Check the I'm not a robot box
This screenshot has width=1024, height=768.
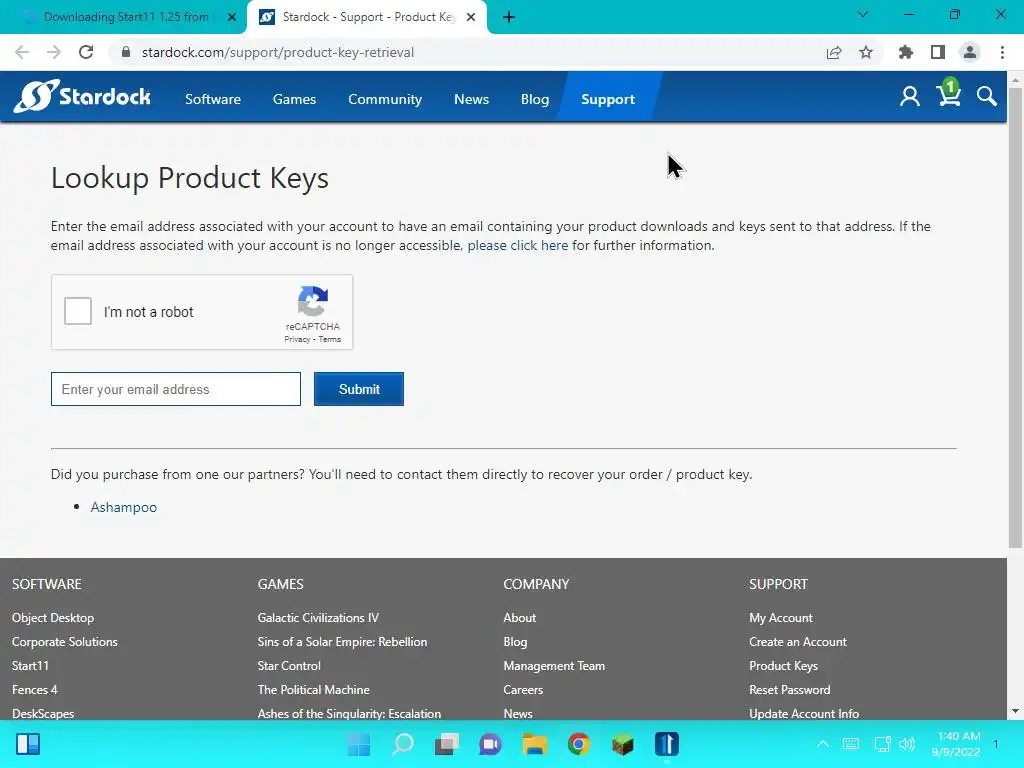coord(78,311)
